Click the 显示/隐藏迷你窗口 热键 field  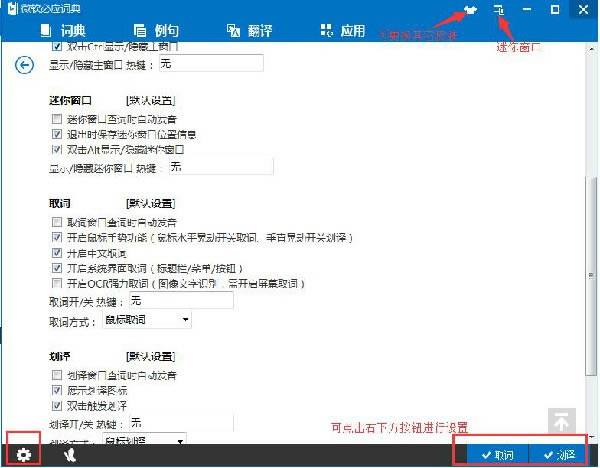click(221, 166)
